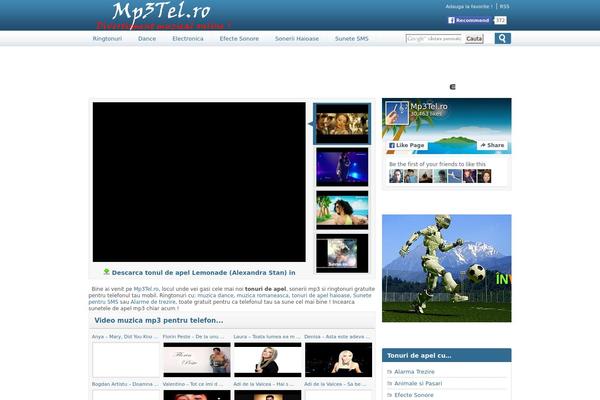
Task: Open Anya - Mary, Did You Know video title
Action: tap(125, 337)
